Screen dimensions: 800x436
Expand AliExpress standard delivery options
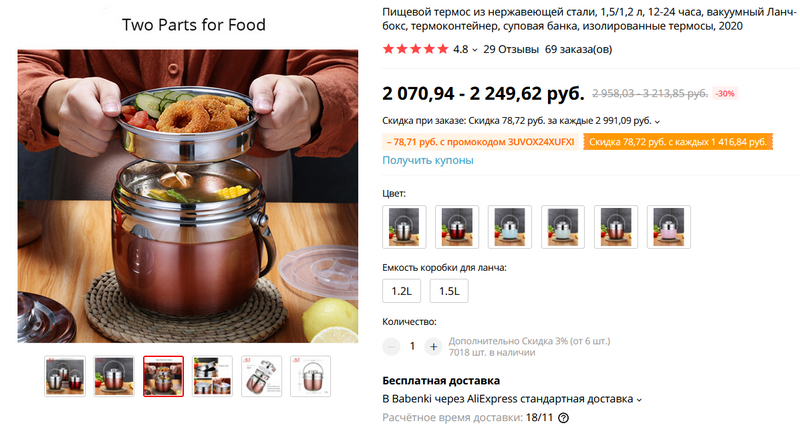tap(639, 400)
